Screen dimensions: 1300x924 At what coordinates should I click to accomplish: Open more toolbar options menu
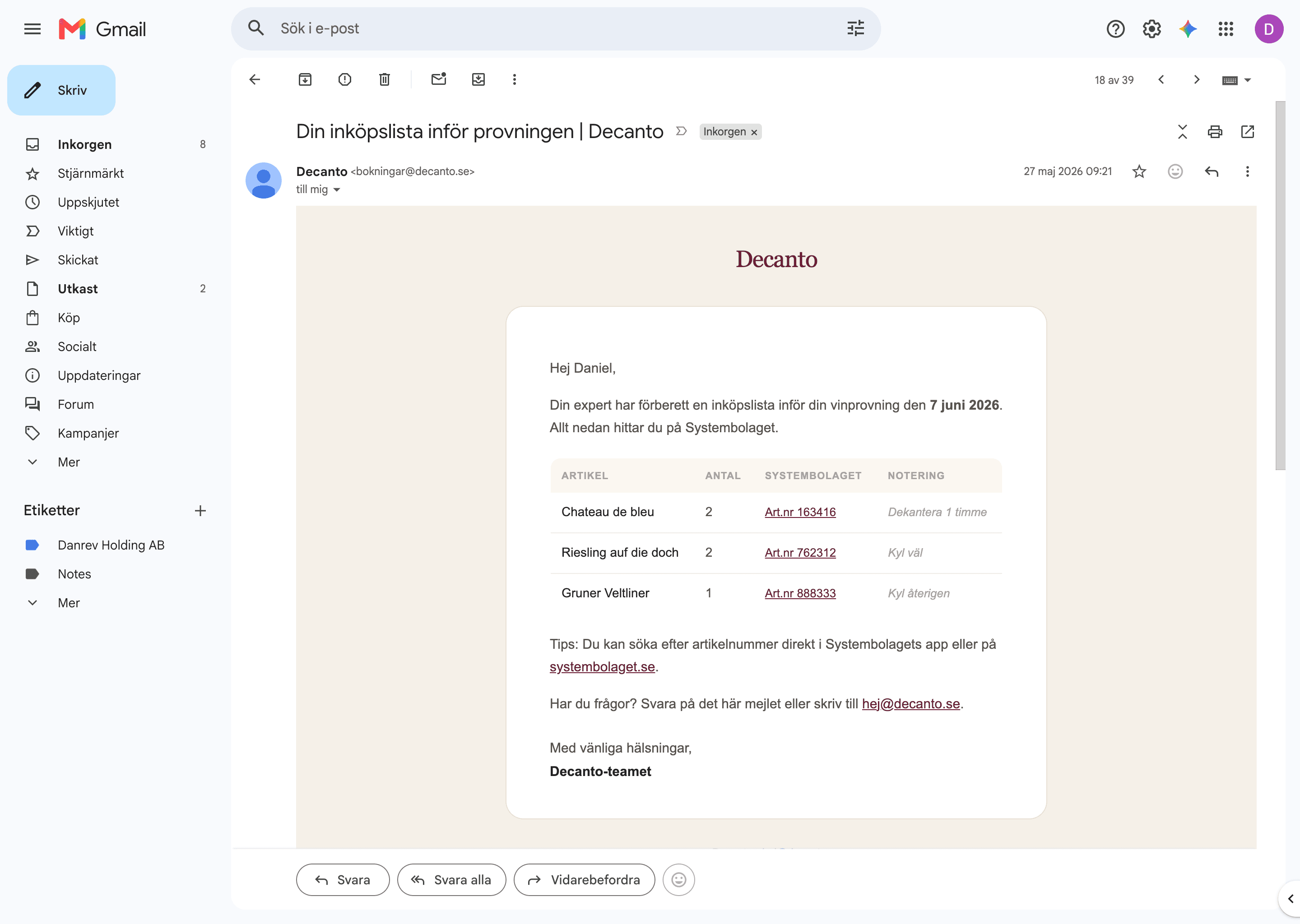click(515, 80)
